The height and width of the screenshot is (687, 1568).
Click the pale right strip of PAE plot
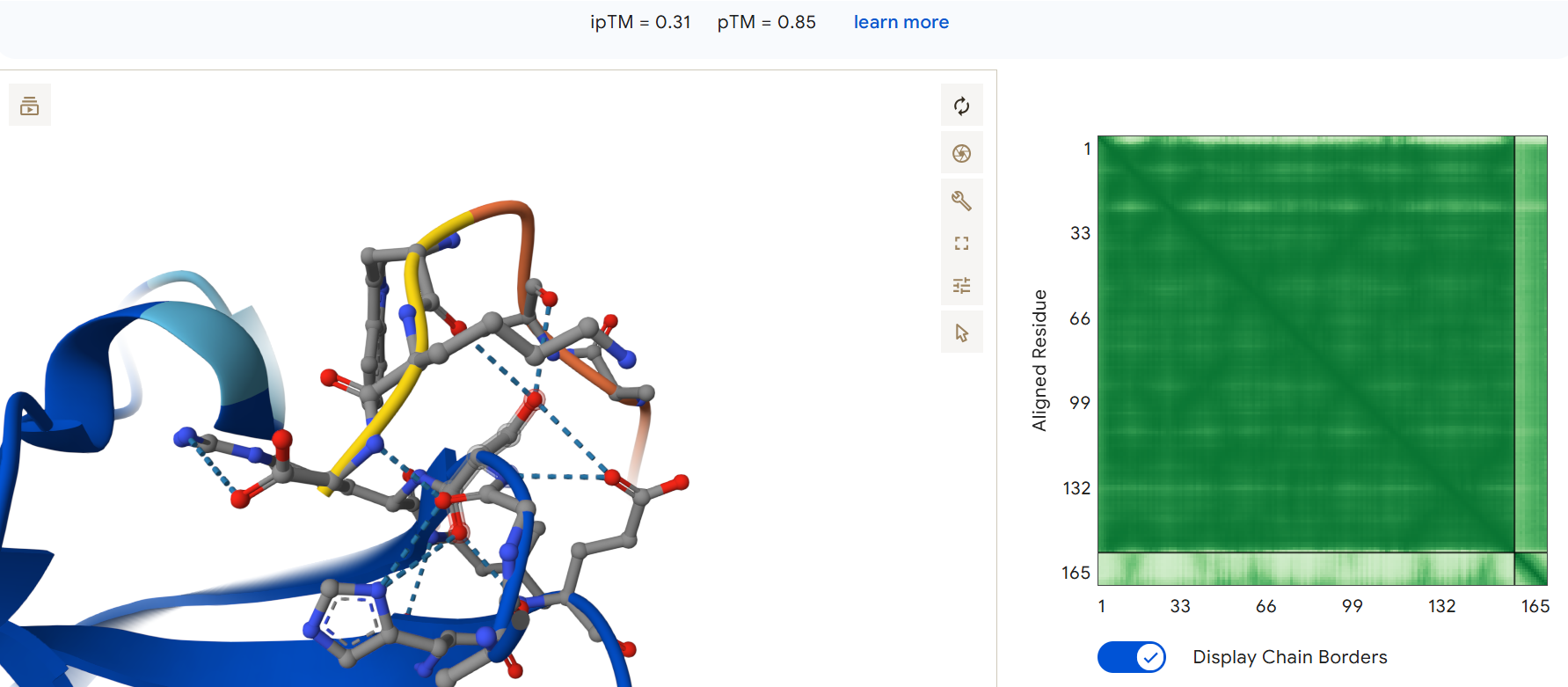1531,344
